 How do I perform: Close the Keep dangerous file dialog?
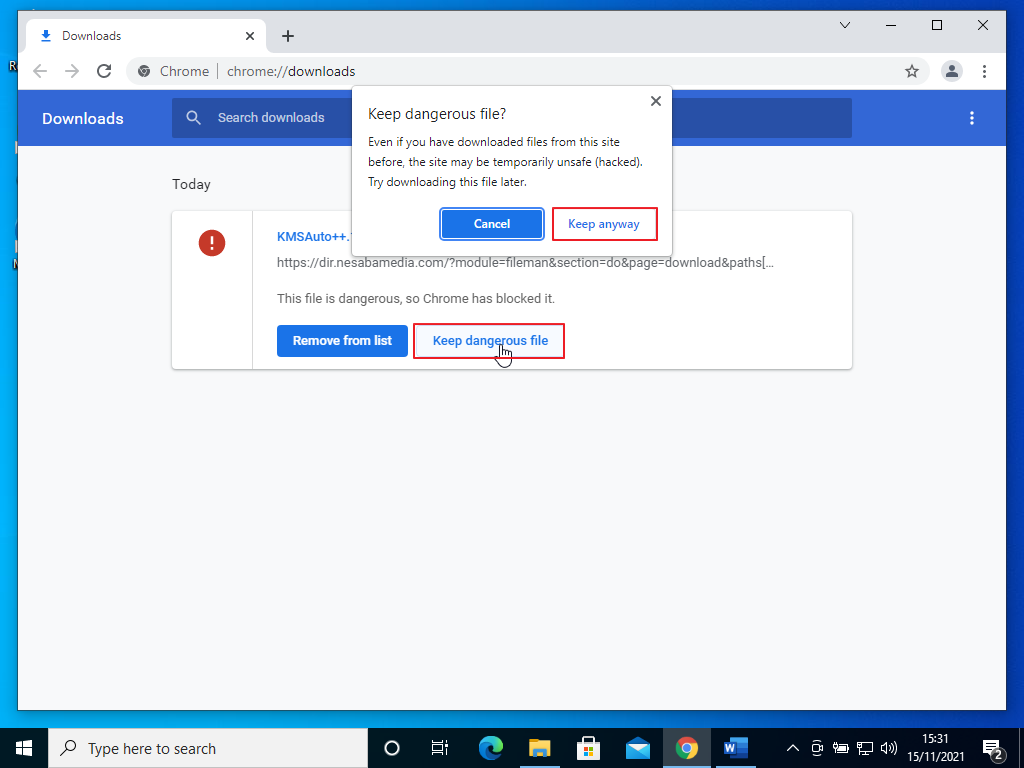coord(656,101)
